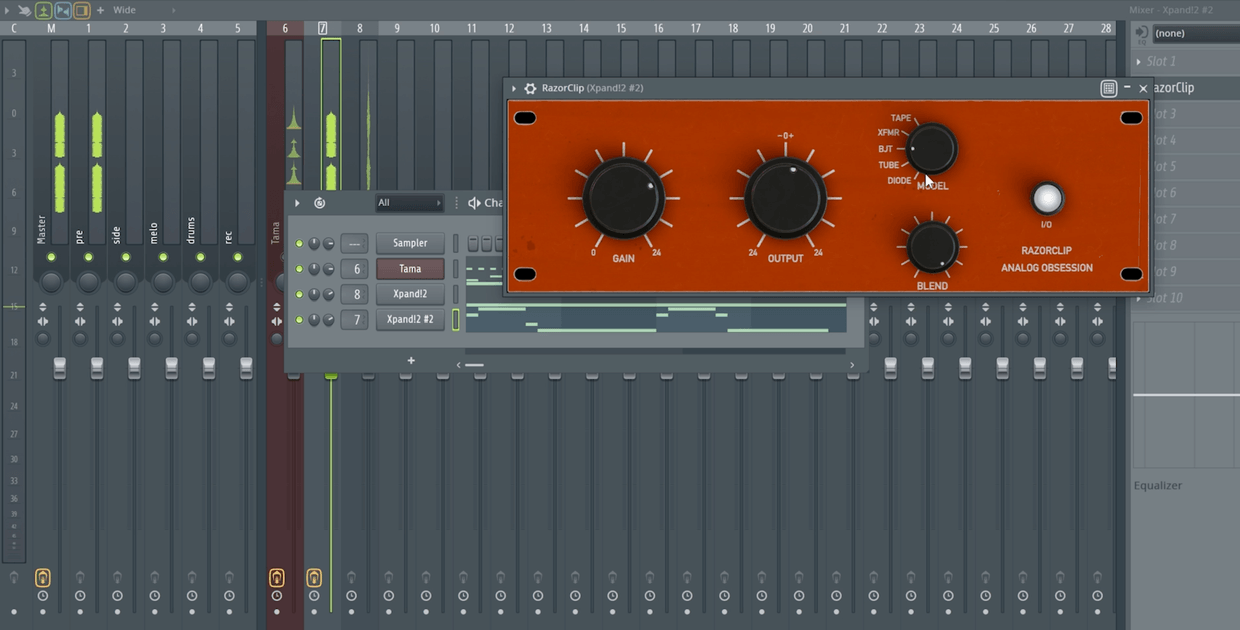Click Master track volume fader
1240x630 pixels.
tap(59, 367)
